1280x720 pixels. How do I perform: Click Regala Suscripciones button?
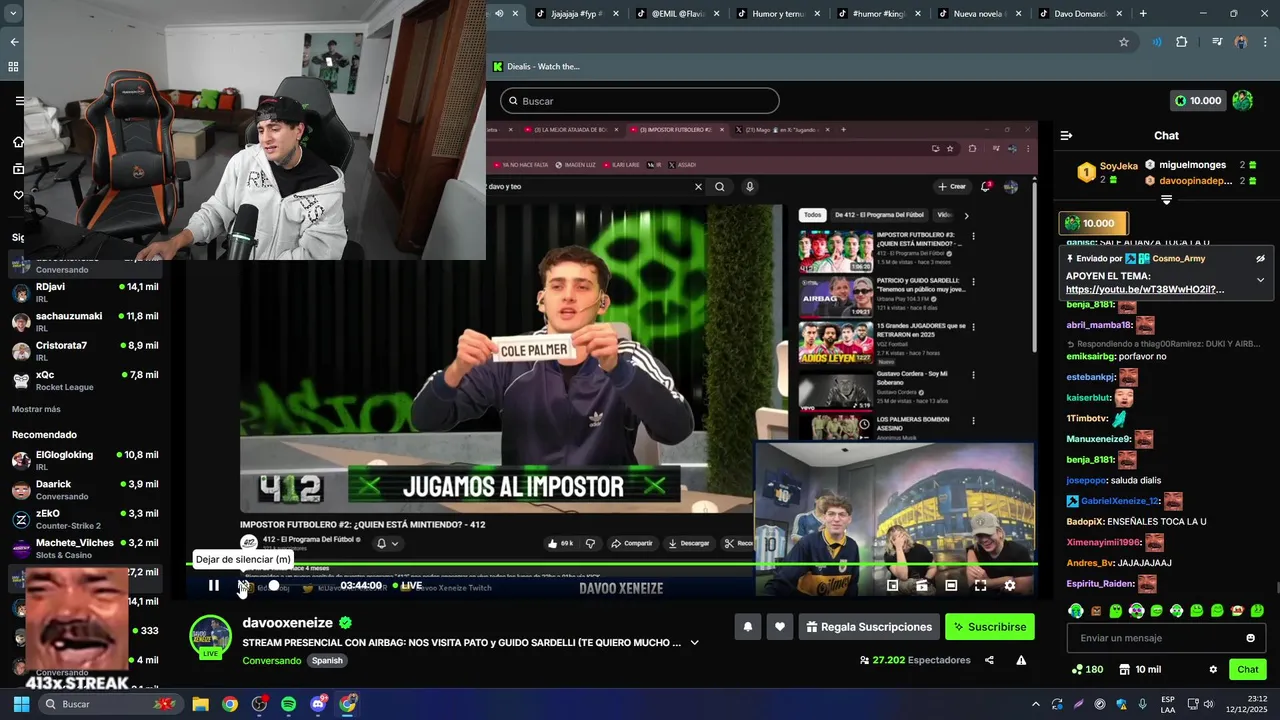point(869,627)
